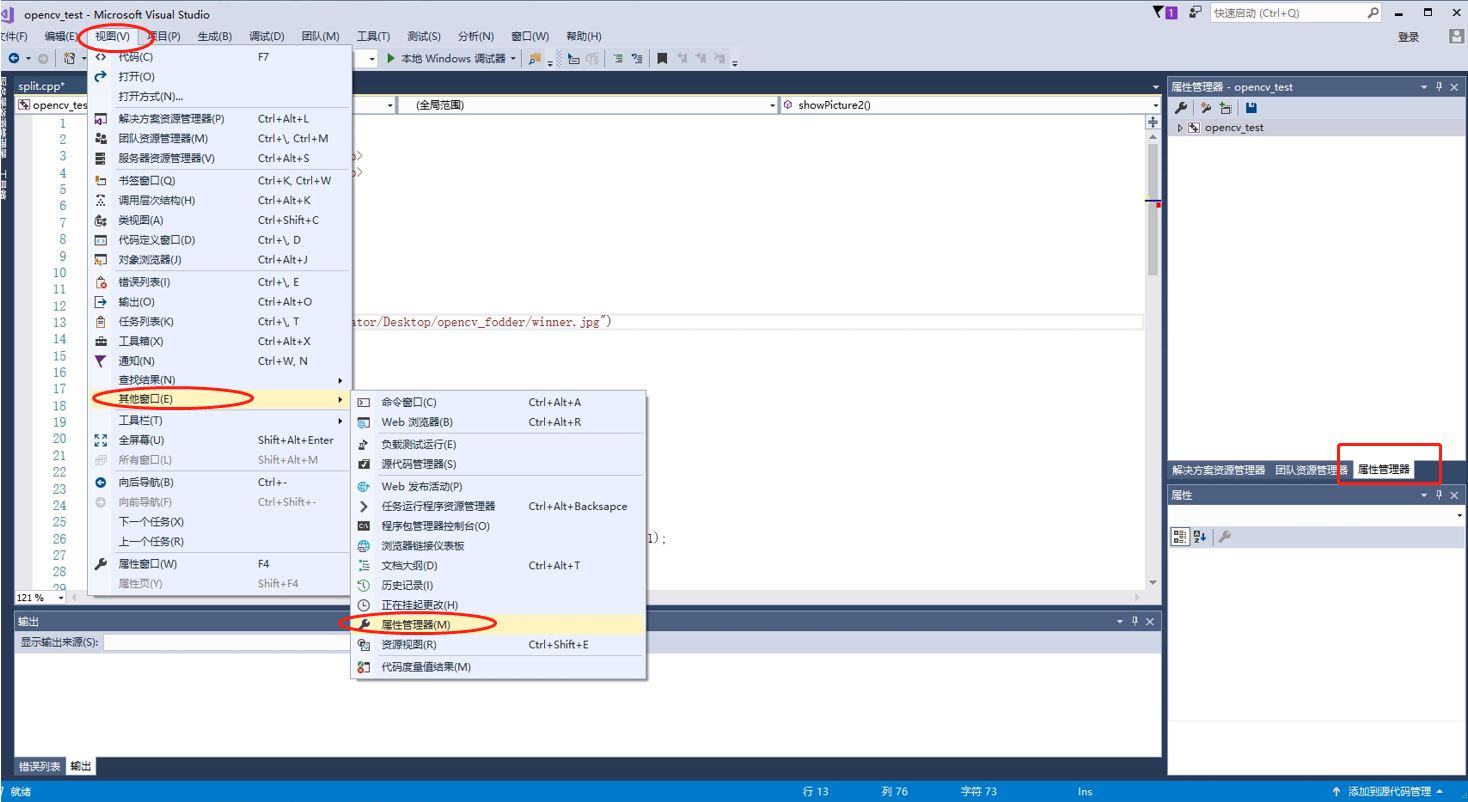This screenshot has width=1468, height=802.
Task: Open the 编辑(E) menu
Action: click(x=60, y=36)
